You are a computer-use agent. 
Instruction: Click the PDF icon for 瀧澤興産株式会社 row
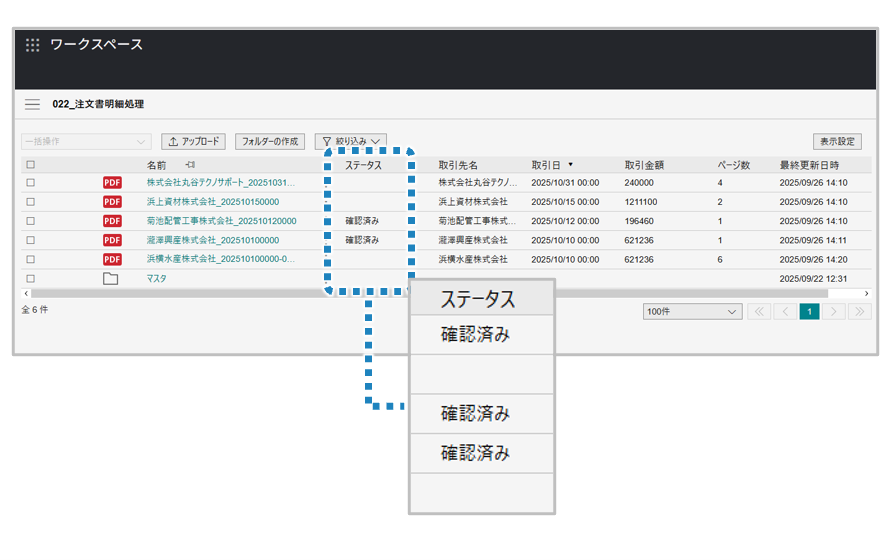point(112,240)
